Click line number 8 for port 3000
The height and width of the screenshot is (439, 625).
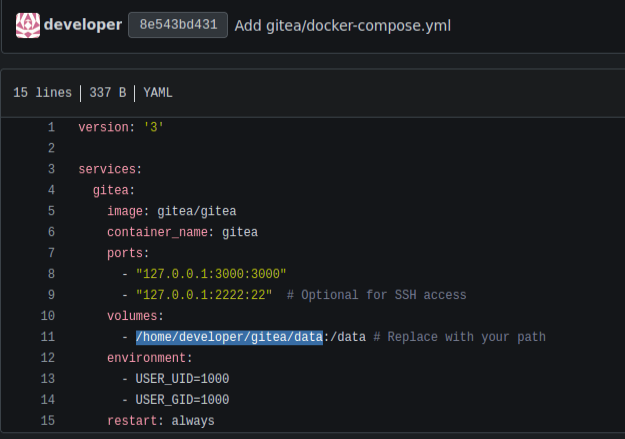click(x=50, y=274)
